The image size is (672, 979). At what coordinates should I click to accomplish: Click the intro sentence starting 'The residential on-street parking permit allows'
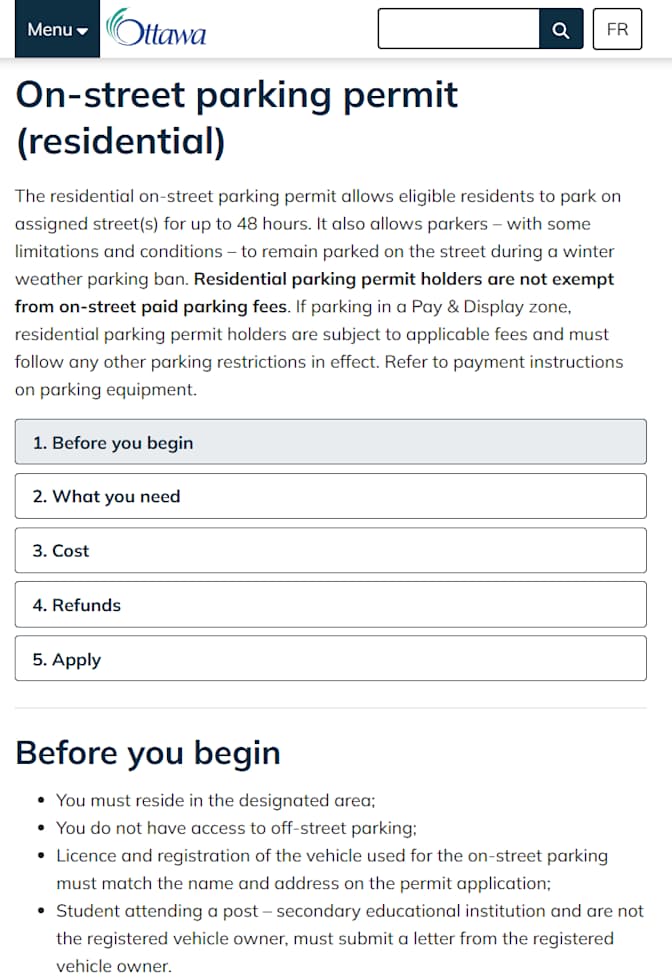[318, 210]
